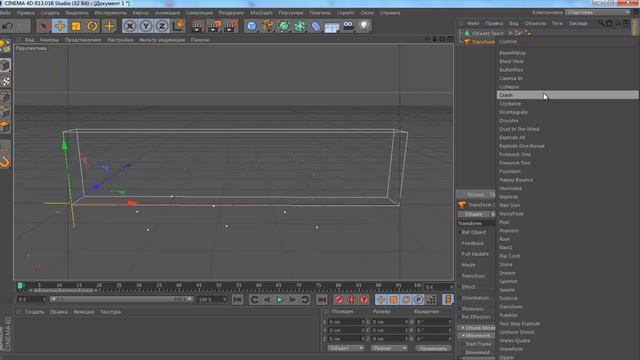Open the deformer icon
The height and width of the screenshot is (360, 640).
[316, 26]
